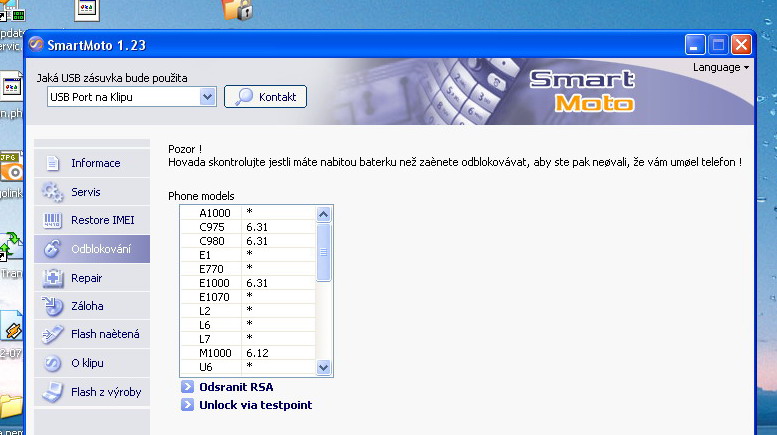Click arrow icon beside Unlock via testpoint
The height and width of the screenshot is (435, 777).
pyautogui.click(x=187, y=405)
